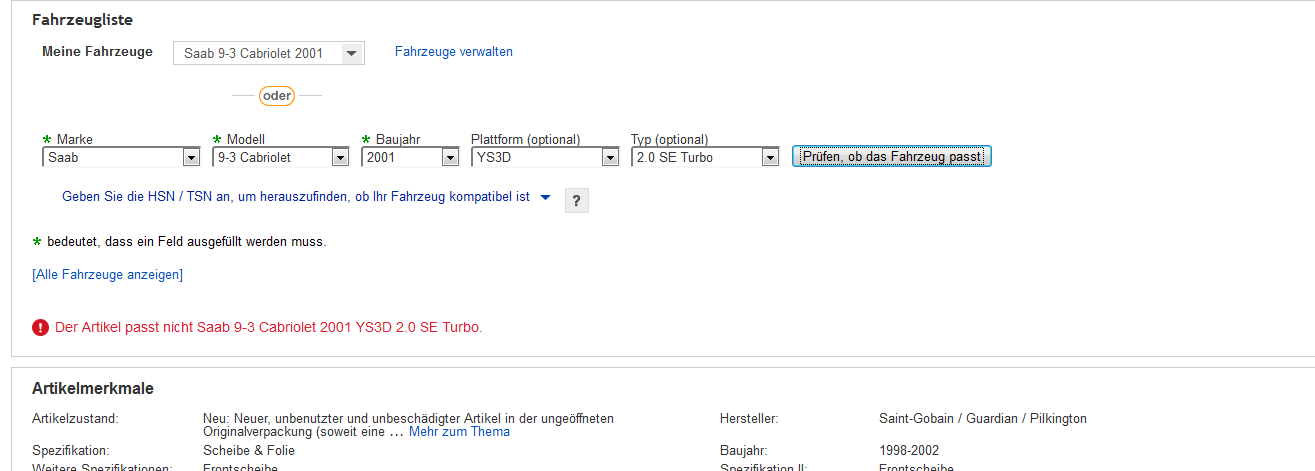Open the Fahrzeuge verwalten link
Image resolution: width=1315 pixels, height=471 pixels.
pyautogui.click(x=454, y=51)
